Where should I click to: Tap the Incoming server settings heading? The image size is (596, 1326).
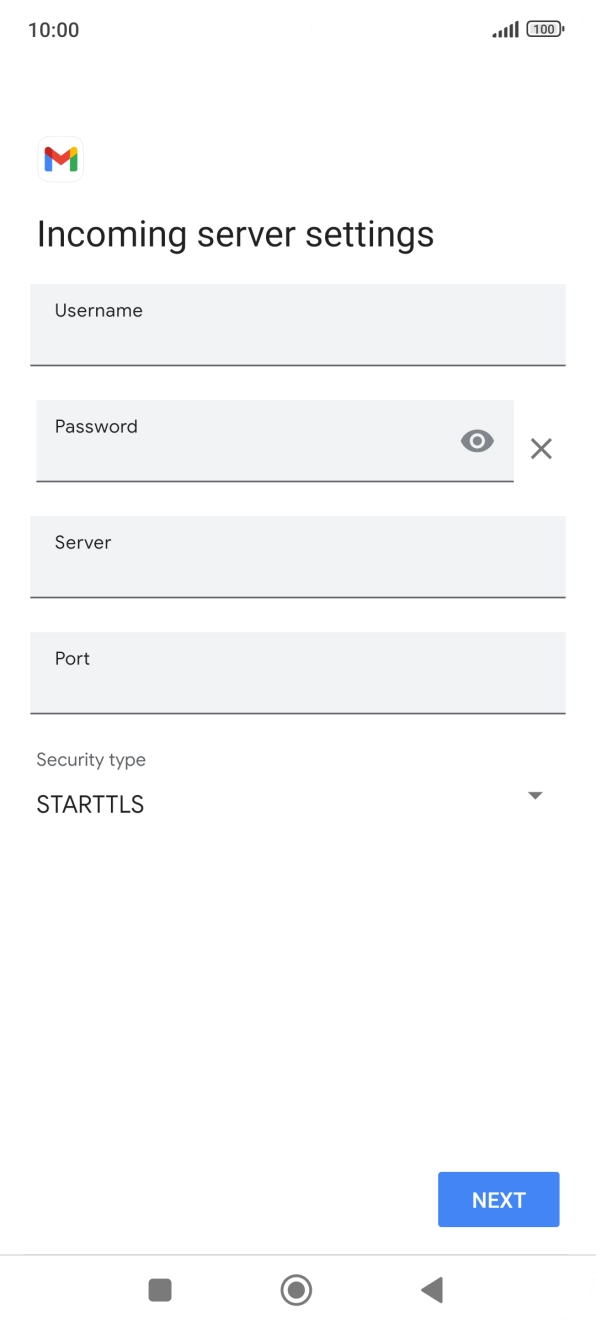coord(235,233)
